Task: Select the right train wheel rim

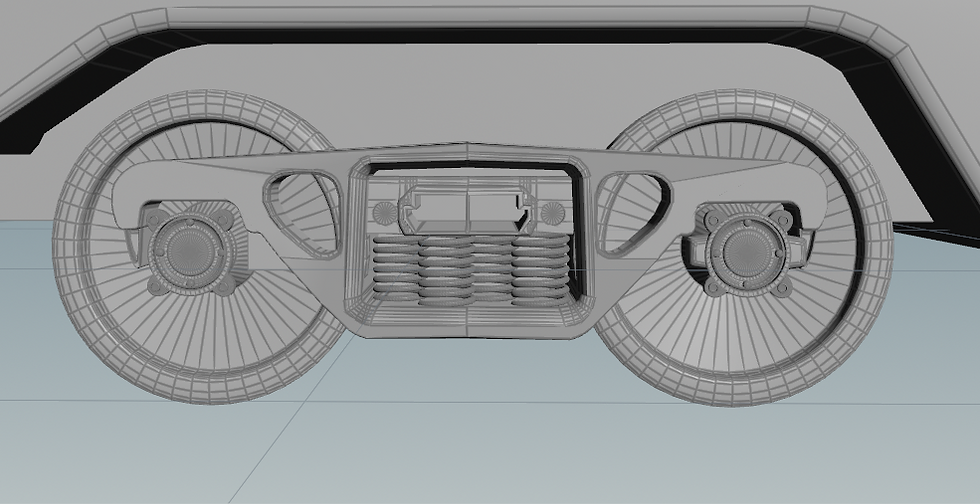Action: (x=744, y=248)
